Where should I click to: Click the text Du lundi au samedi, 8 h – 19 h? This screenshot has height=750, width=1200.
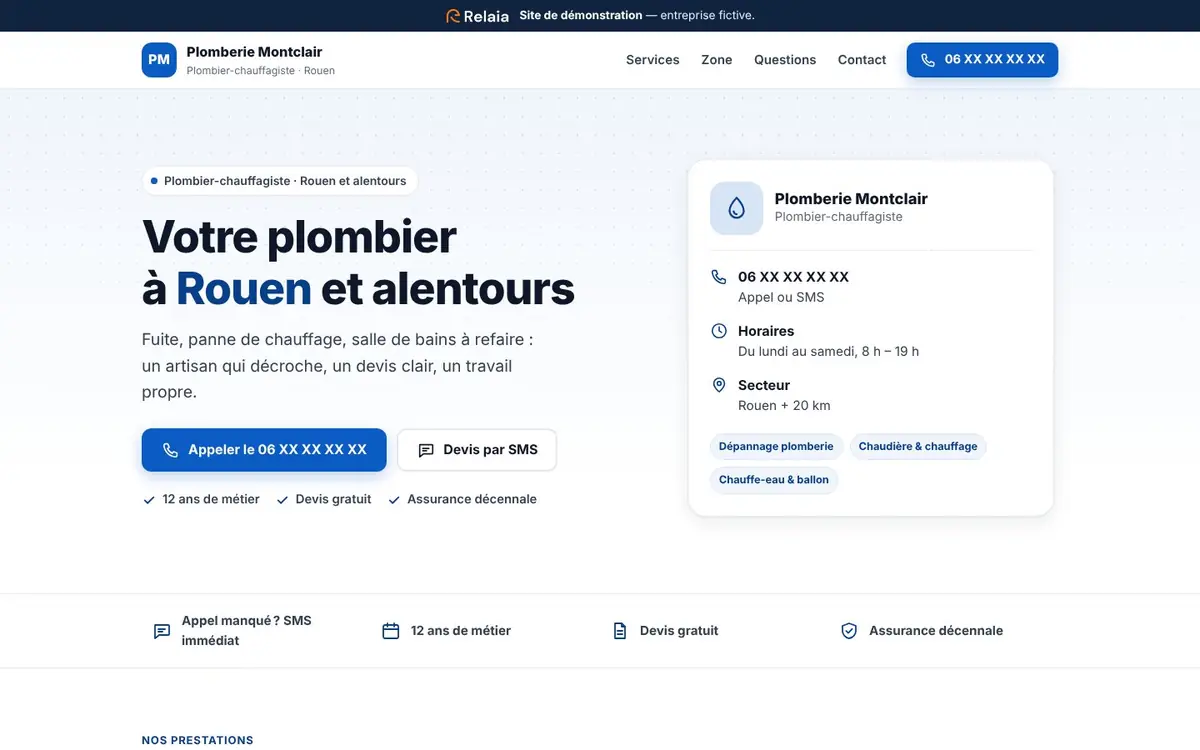click(828, 351)
